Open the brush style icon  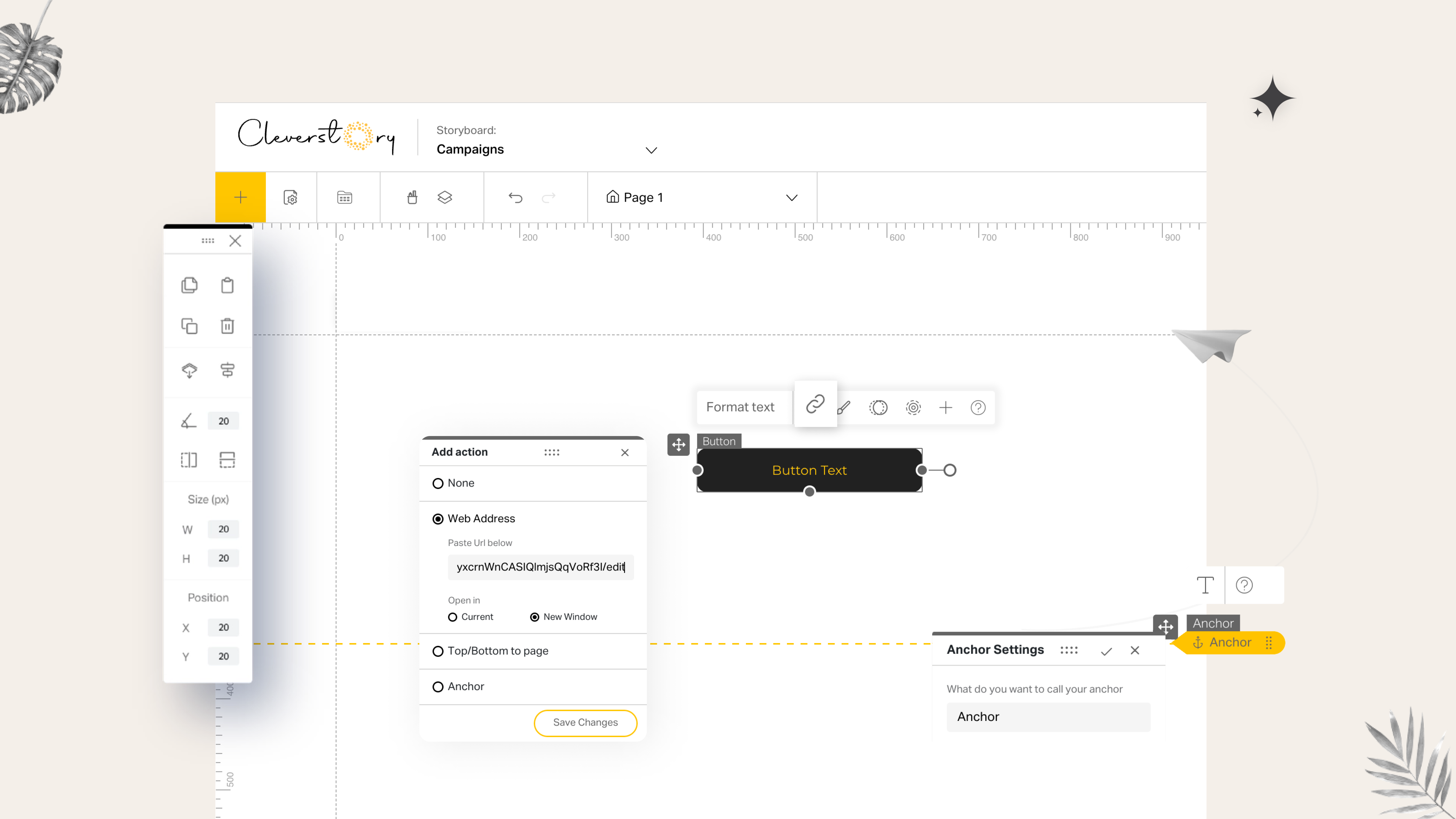pyautogui.click(x=844, y=407)
